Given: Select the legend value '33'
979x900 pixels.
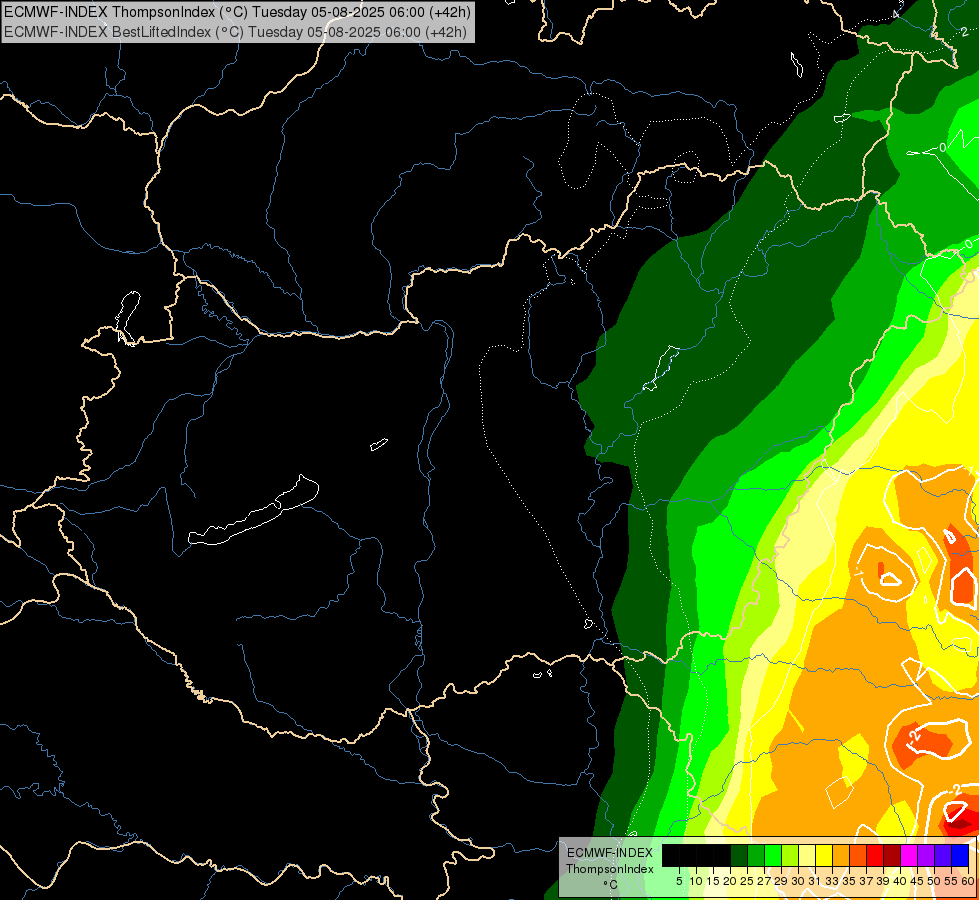Looking at the screenshot, I should (x=832, y=881).
